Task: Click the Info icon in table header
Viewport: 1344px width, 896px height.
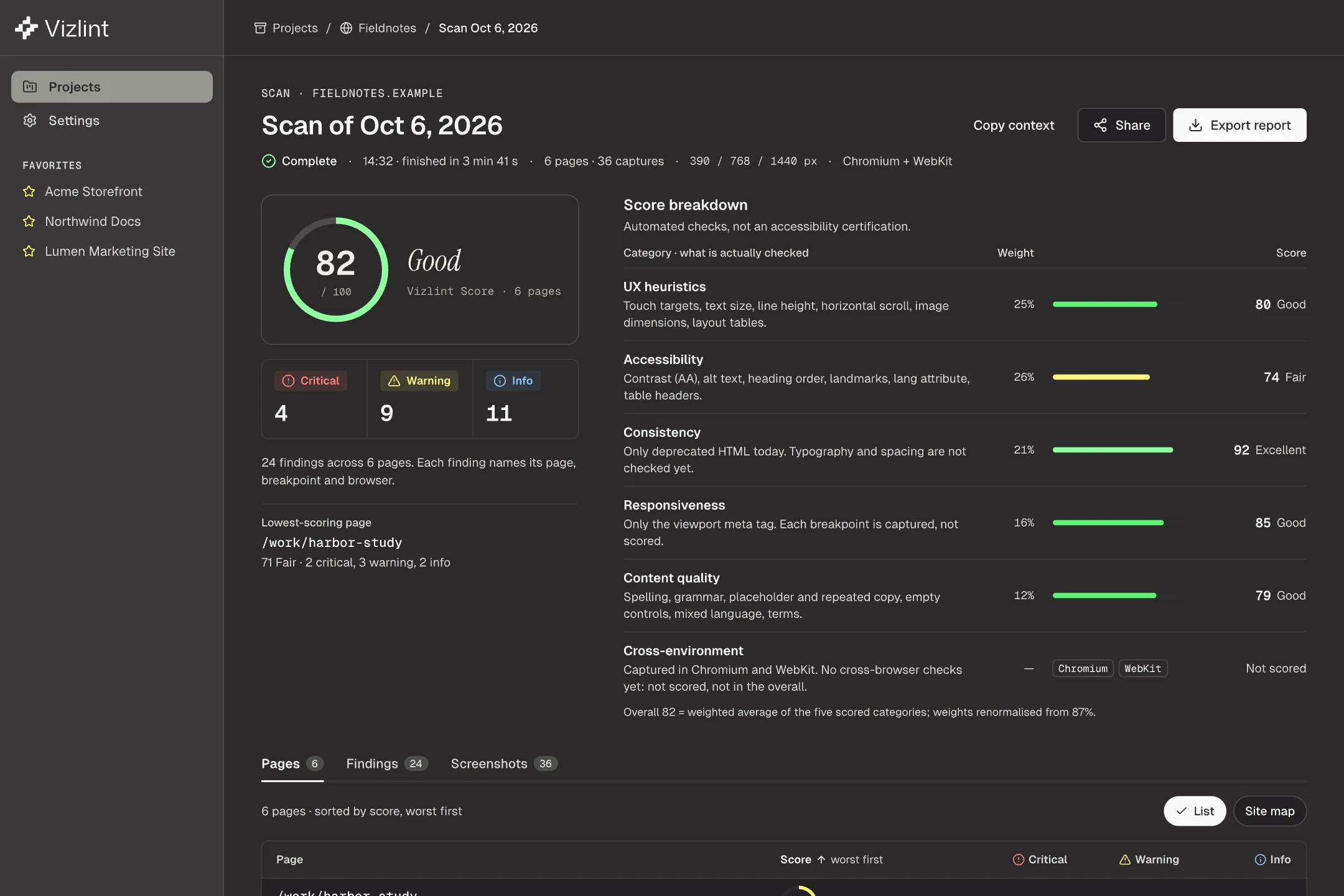Action: pyautogui.click(x=1260, y=859)
